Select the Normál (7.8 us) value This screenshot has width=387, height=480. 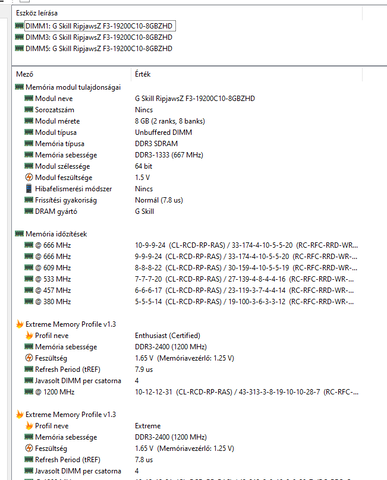[159, 200]
